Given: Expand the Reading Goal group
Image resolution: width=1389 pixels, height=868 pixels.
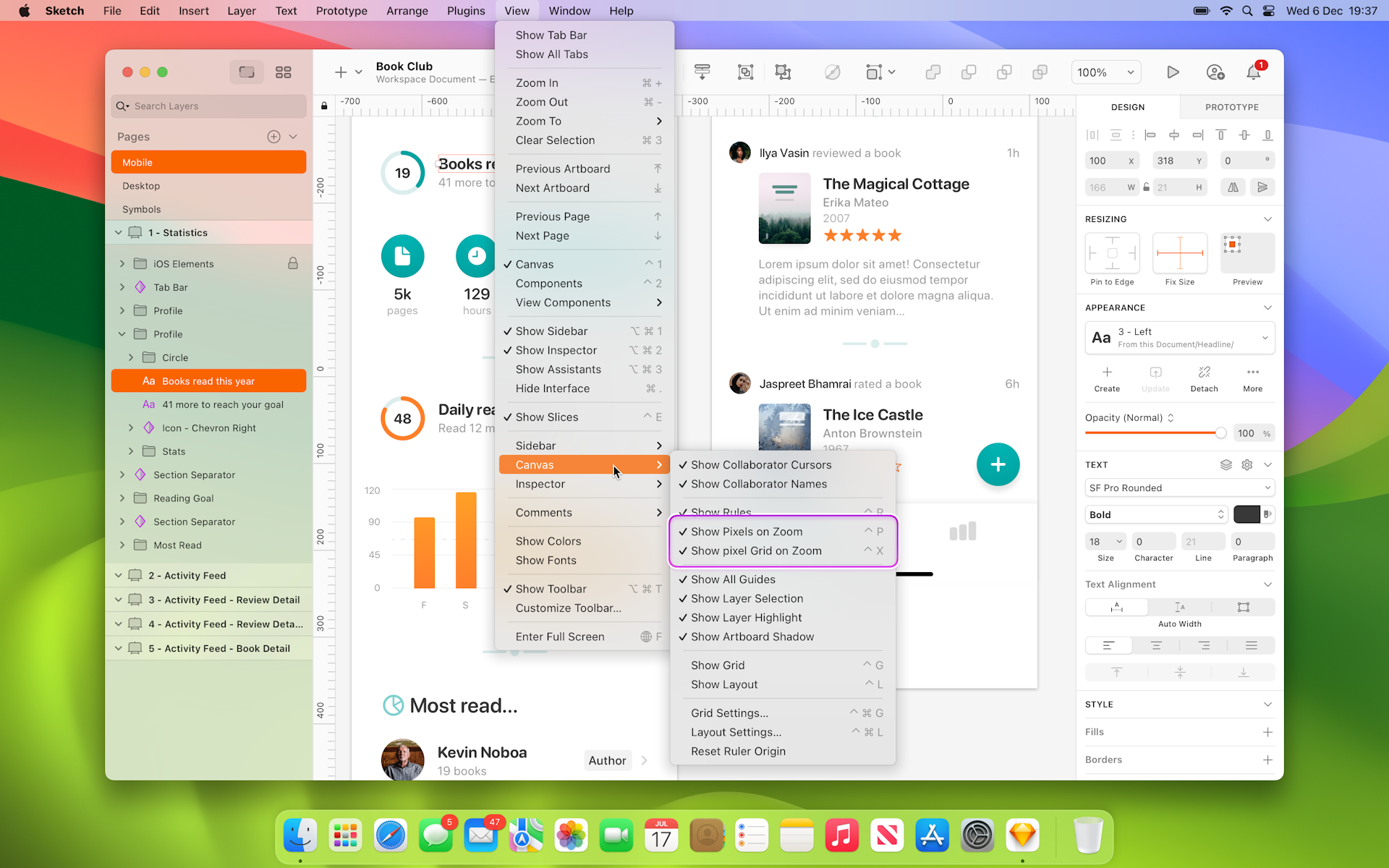Looking at the screenshot, I should pos(122,498).
